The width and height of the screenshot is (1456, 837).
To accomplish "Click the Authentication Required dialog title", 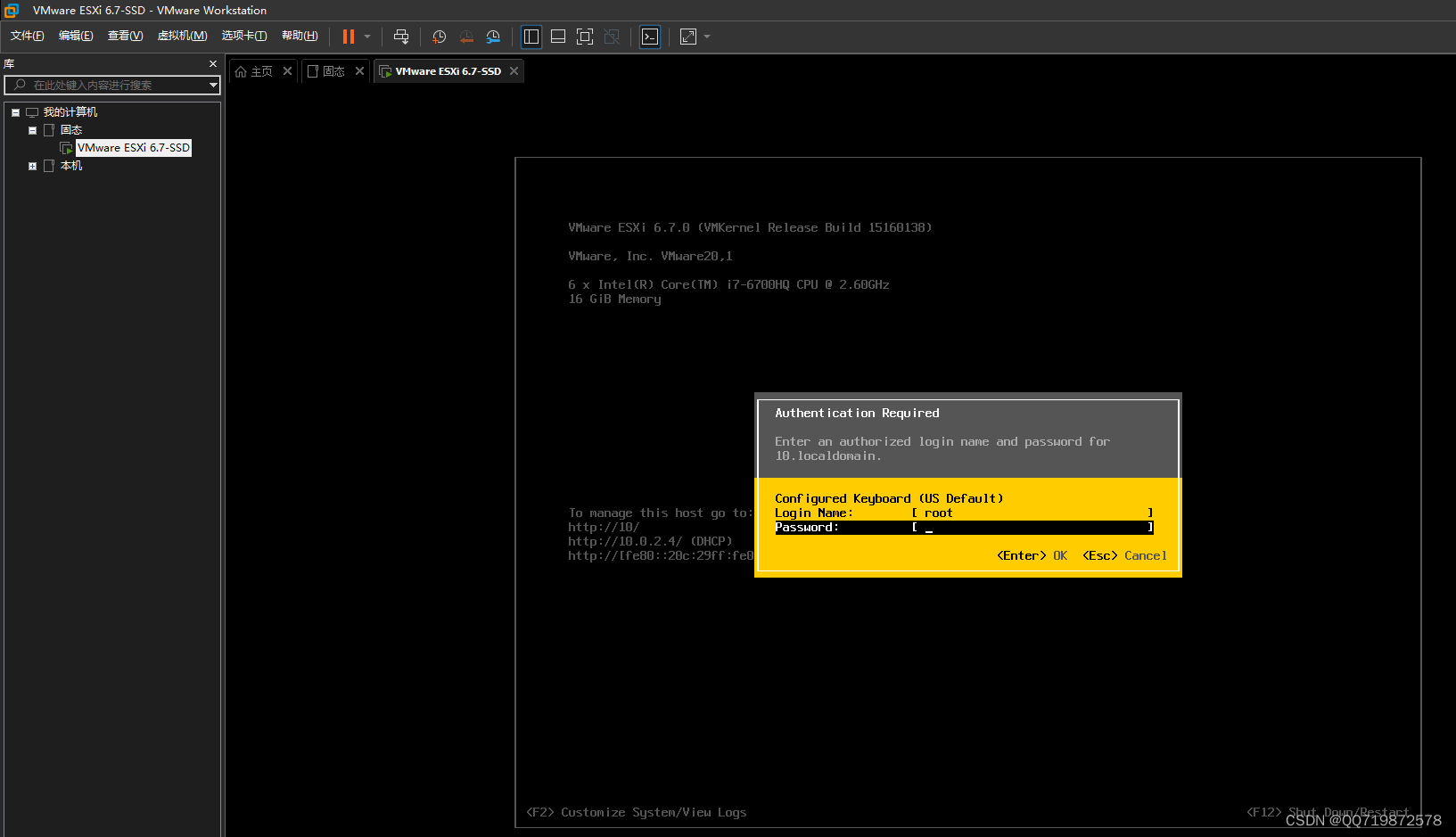I will point(857,413).
